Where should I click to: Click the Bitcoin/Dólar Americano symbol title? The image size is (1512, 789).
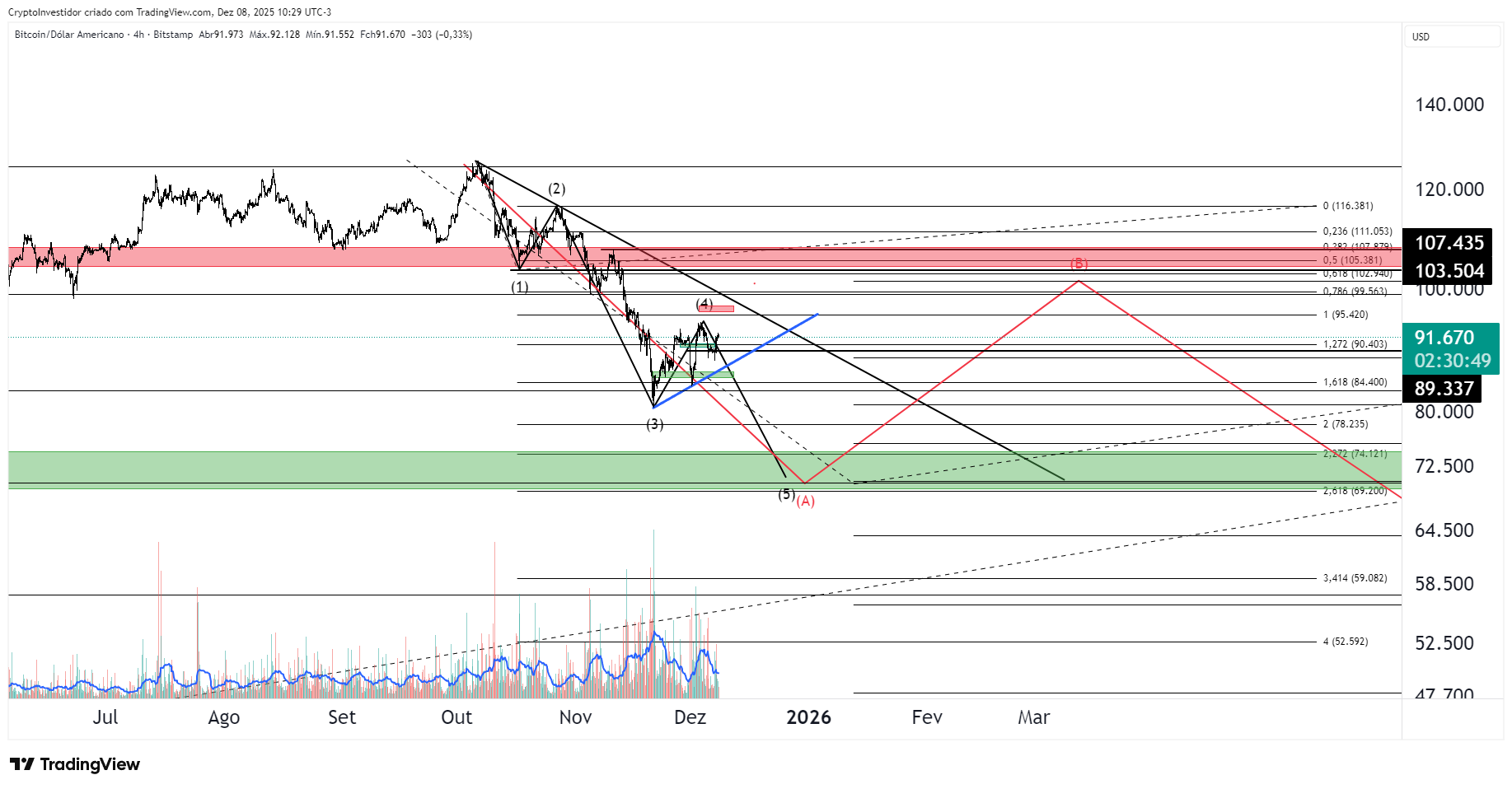click(x=69, y=35)
